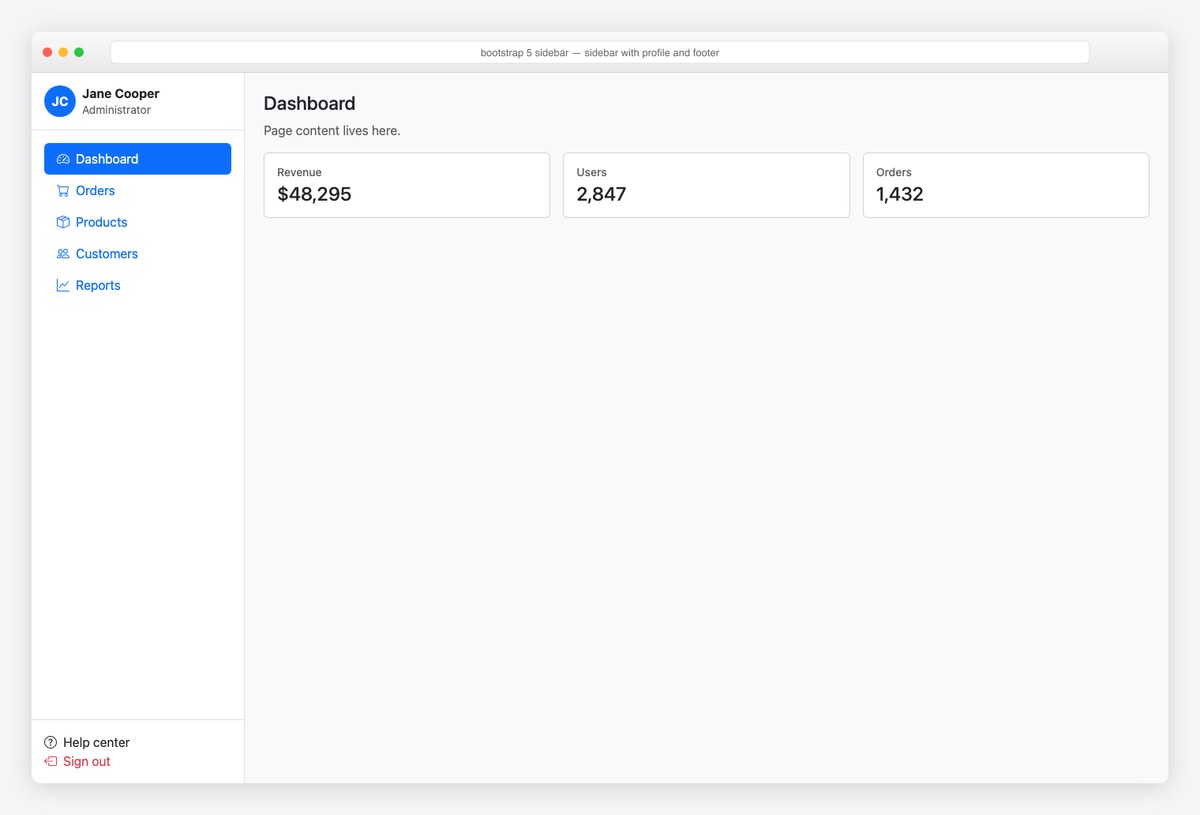Select the Orders stat card label
This screenshot has width=1200, height=815.
click(894, 172)
